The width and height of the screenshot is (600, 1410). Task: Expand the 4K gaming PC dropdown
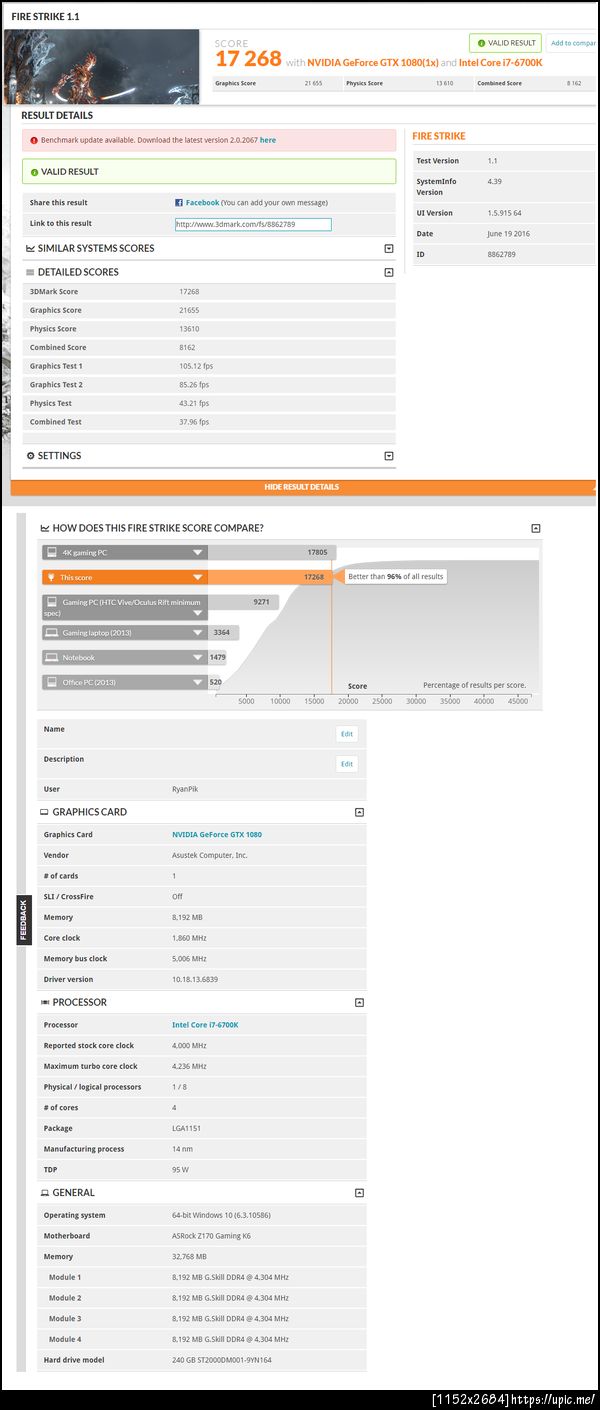pyautogui.click(x=198, y=552)
